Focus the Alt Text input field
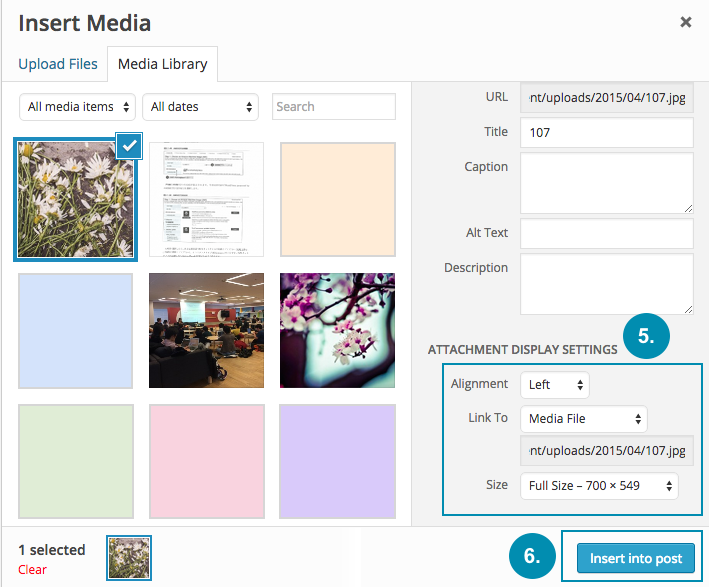 (606, 233)
